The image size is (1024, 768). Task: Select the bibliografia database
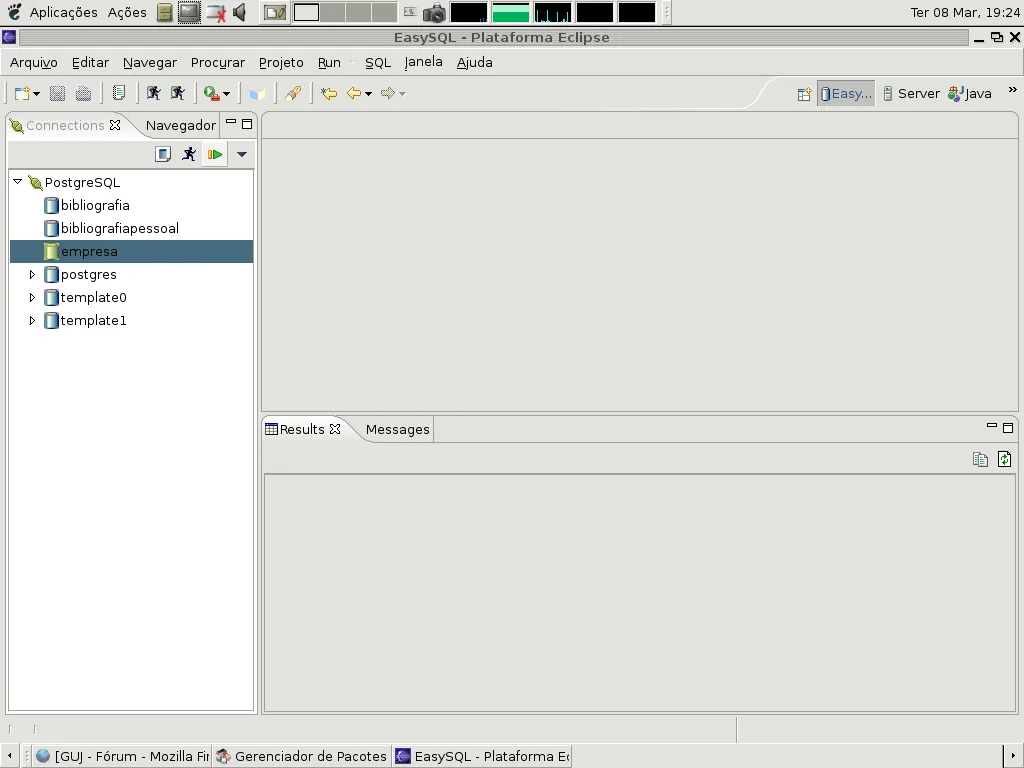pyautogui.click(x=95, y=205)
